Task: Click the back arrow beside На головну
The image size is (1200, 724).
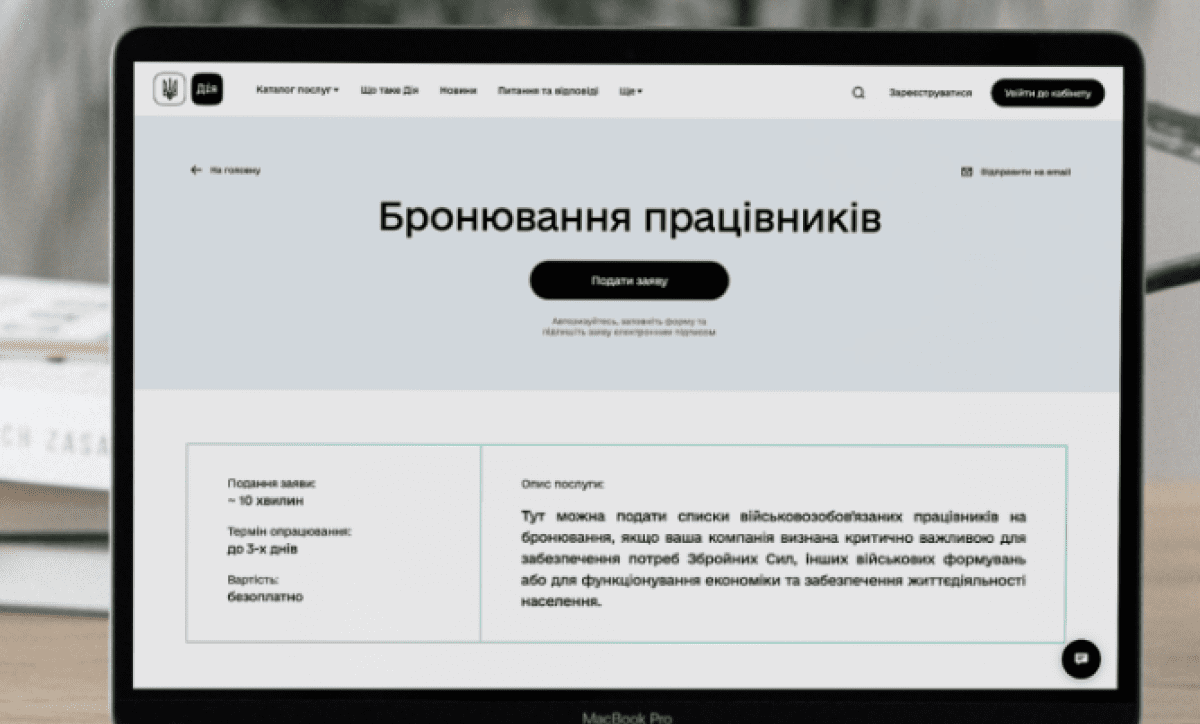Action: (196, 170)
